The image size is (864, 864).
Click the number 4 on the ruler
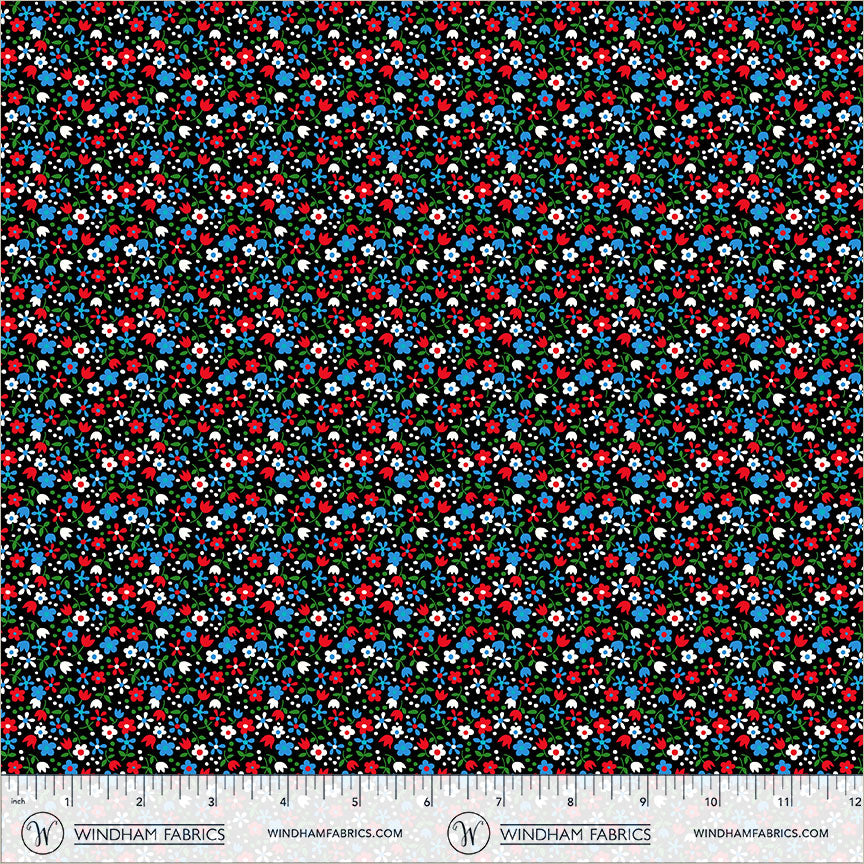pyautogui.click(x=284, y=802)
